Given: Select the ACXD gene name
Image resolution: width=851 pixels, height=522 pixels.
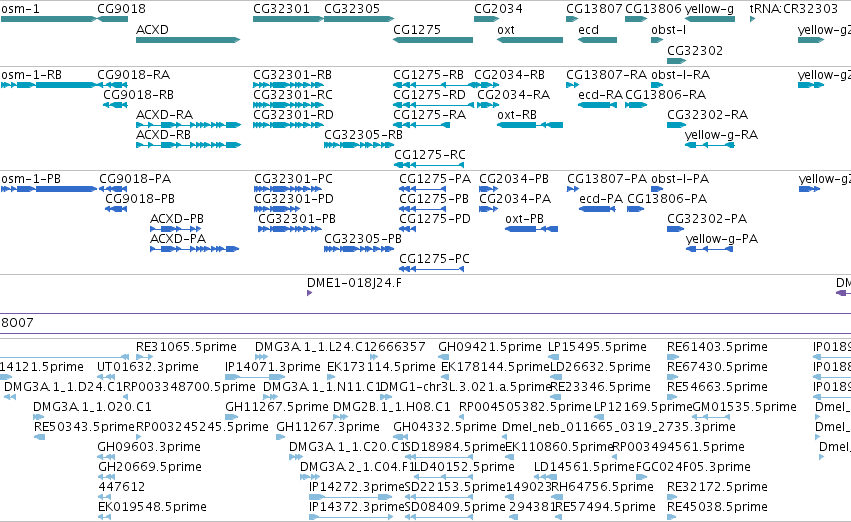Looking at the screenshot, I should (x=152, y=30).
